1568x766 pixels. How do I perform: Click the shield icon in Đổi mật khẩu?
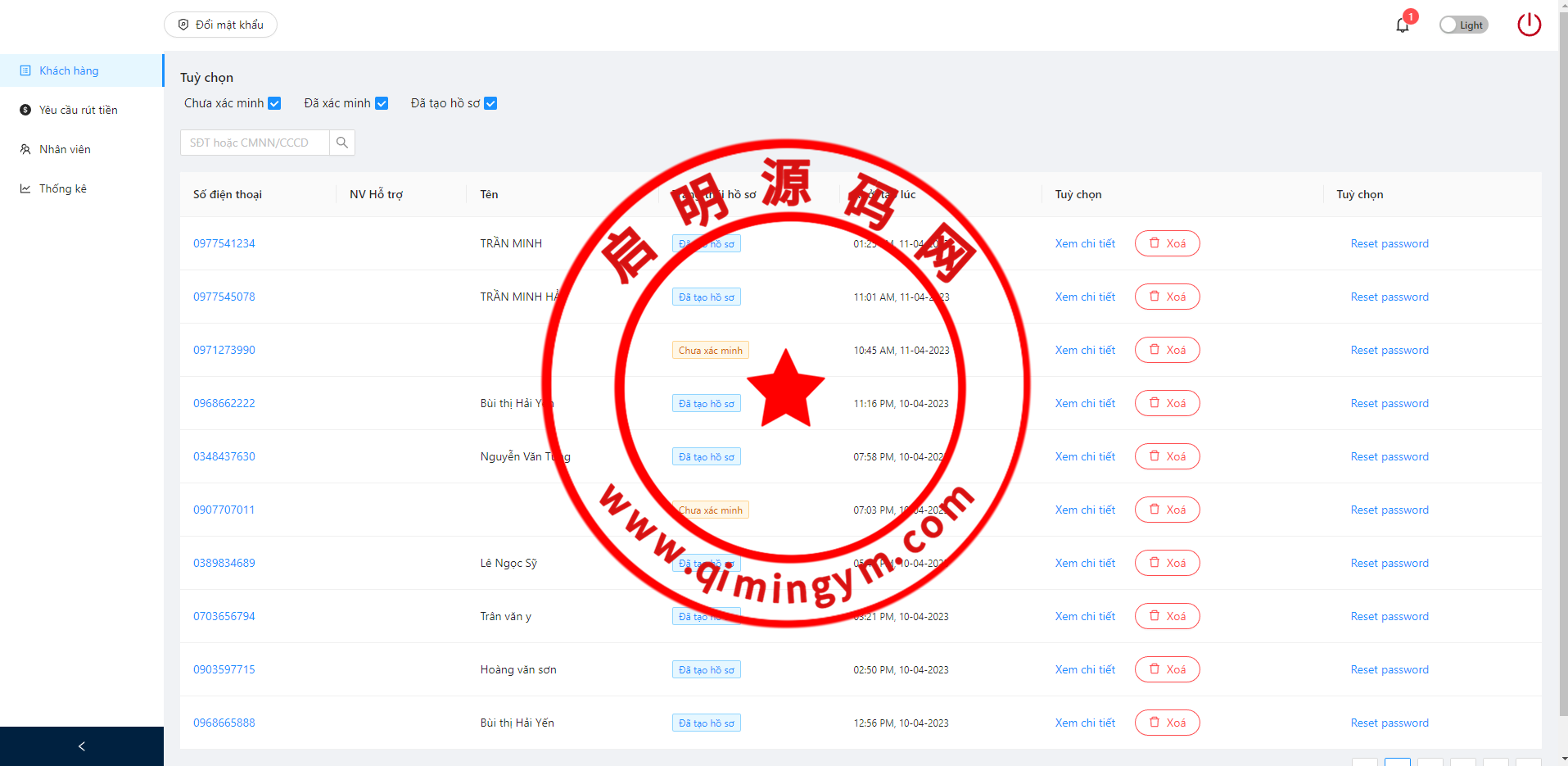[x=183, y=25]
